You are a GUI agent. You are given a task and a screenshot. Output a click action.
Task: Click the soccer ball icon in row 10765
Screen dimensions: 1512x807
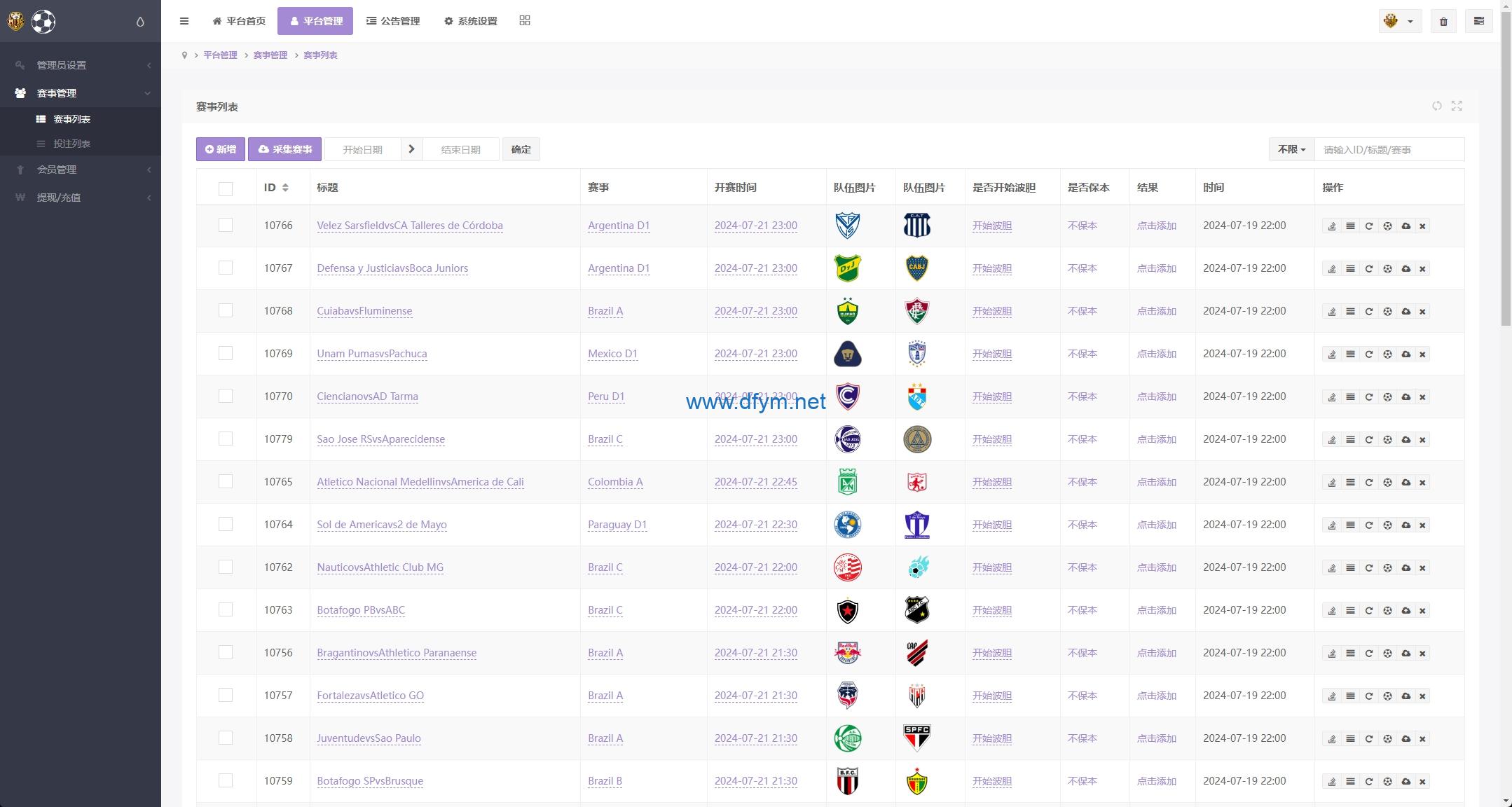point(1387,483)
